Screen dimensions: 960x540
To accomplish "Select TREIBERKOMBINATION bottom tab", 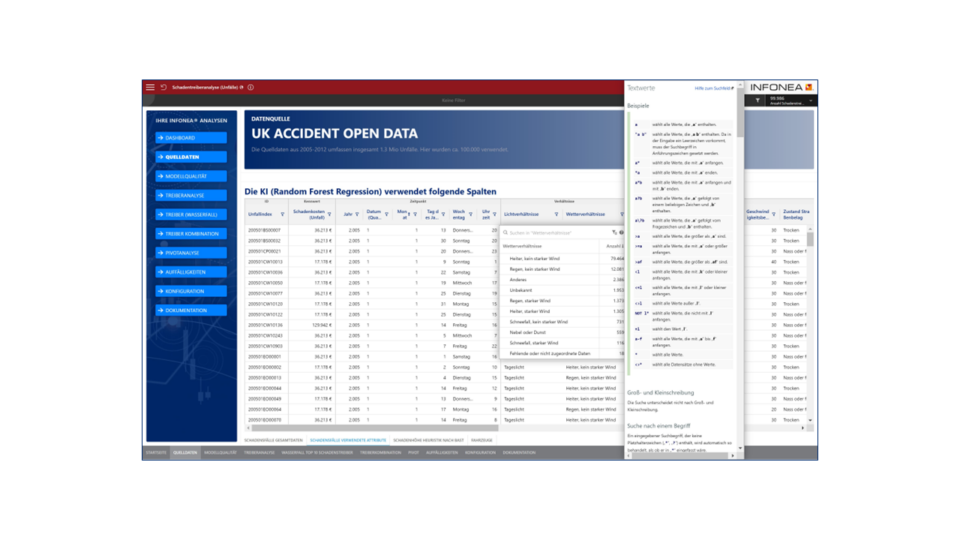I will pyautogui.click(x=381, y=453).
